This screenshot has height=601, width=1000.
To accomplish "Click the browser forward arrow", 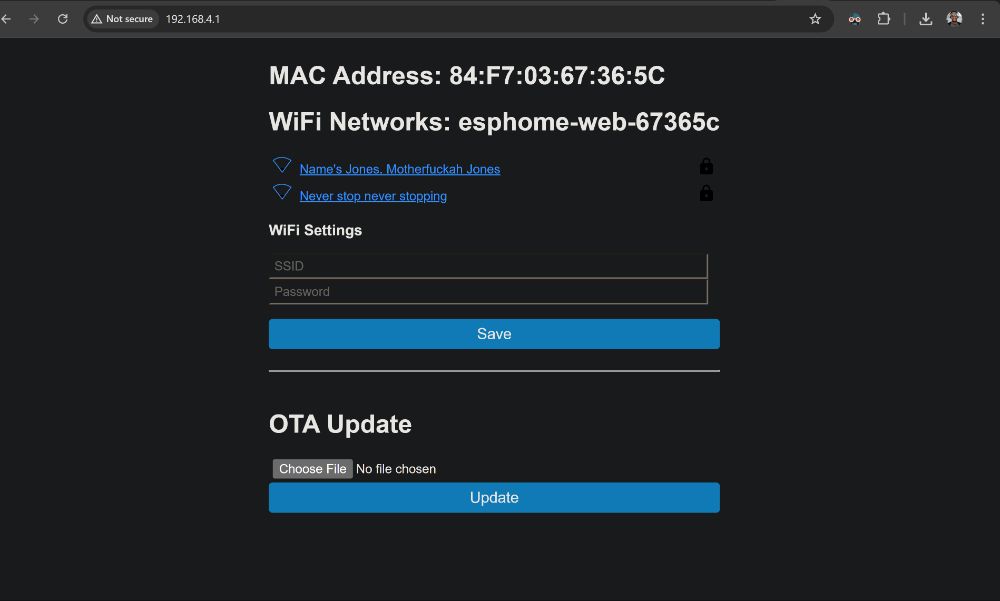I will 34,19.
